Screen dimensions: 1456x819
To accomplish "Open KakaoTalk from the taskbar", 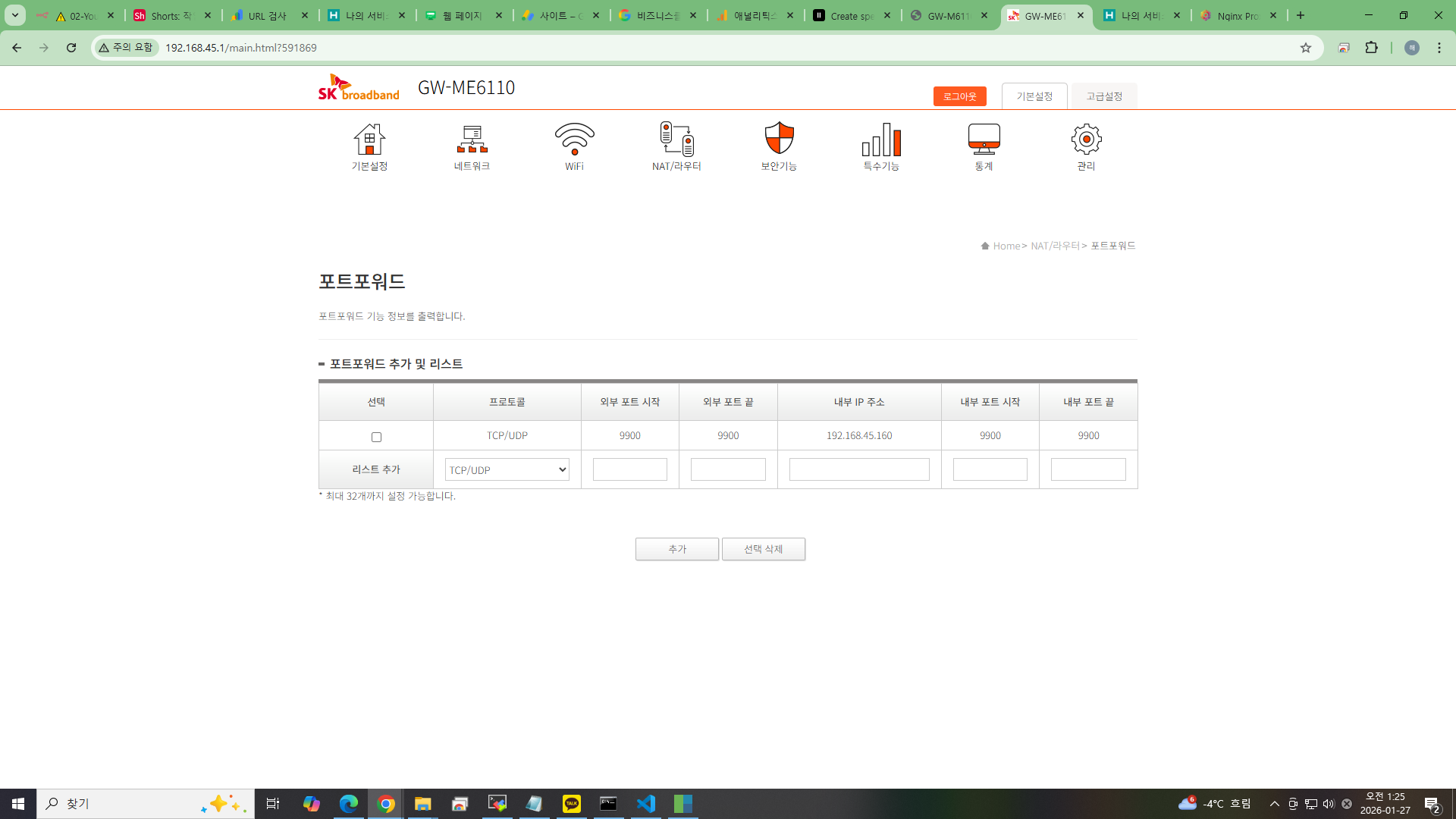I will pos(571,804).
